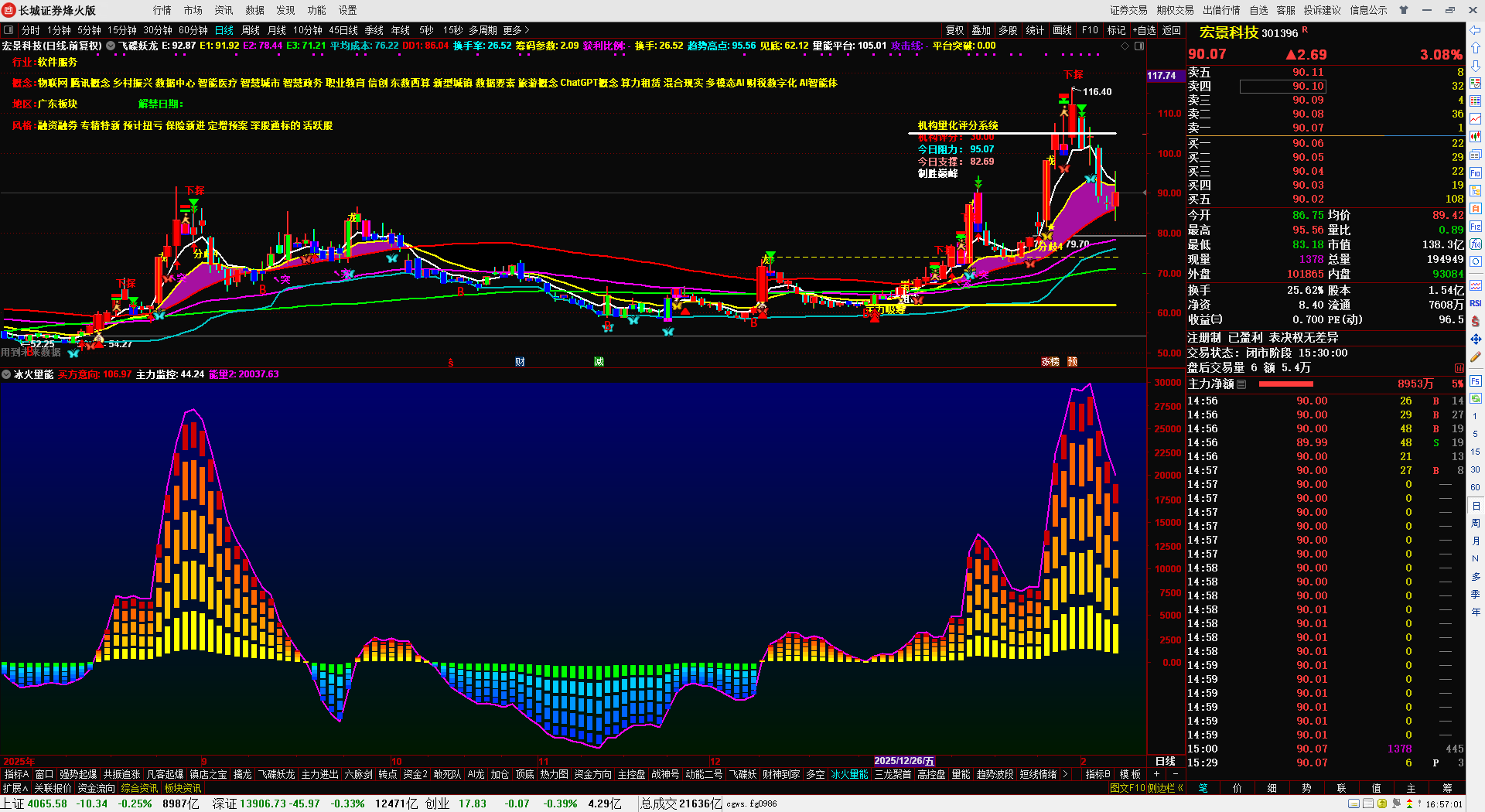
Task: Click the green refresh icon in right sidebar
Action: tap(1476, 399)
